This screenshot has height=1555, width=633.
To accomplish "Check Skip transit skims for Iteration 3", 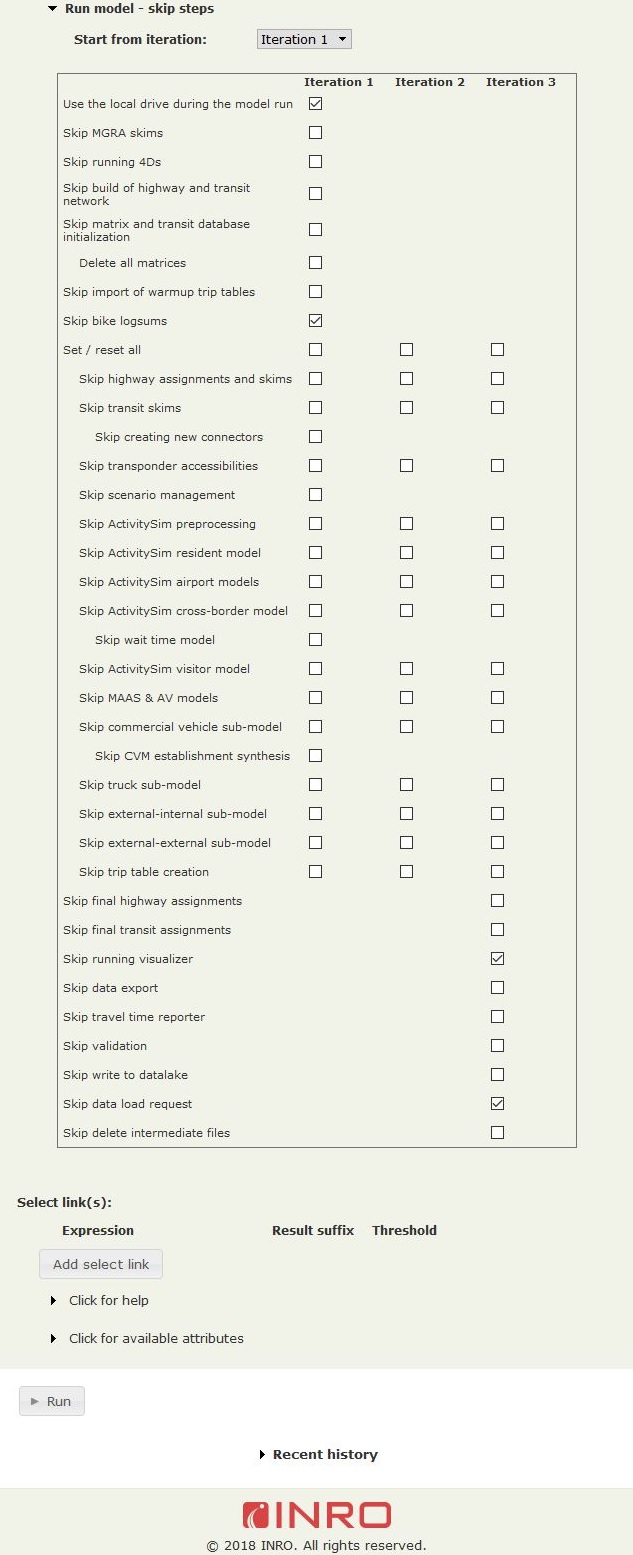I will 497,408.
